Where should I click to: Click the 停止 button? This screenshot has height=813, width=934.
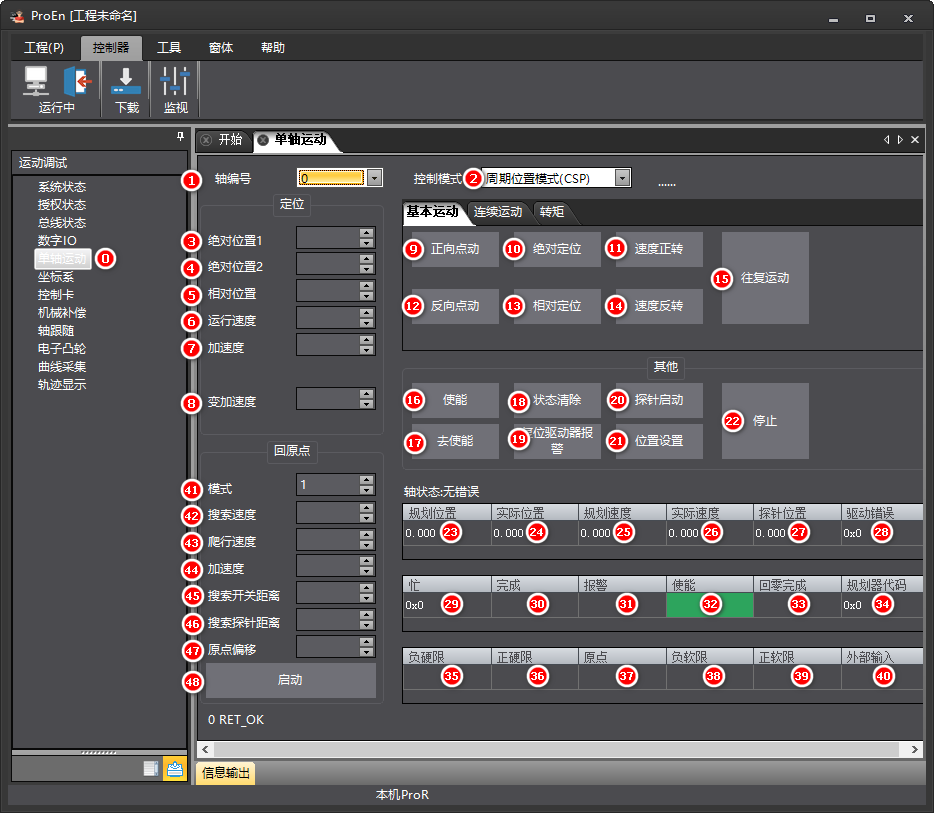coord(765,421)
